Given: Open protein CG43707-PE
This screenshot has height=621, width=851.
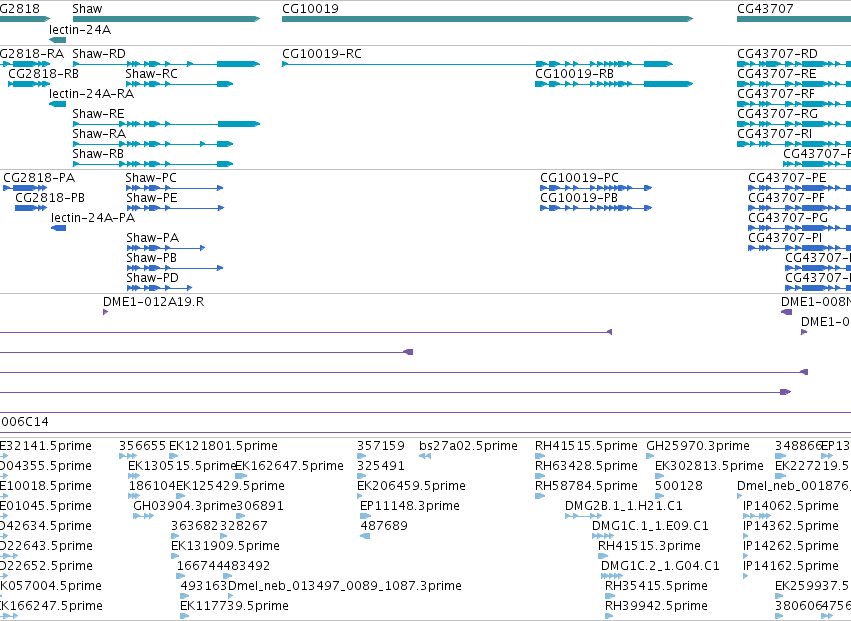Looking at the screenshot, I should pos(787,178).
